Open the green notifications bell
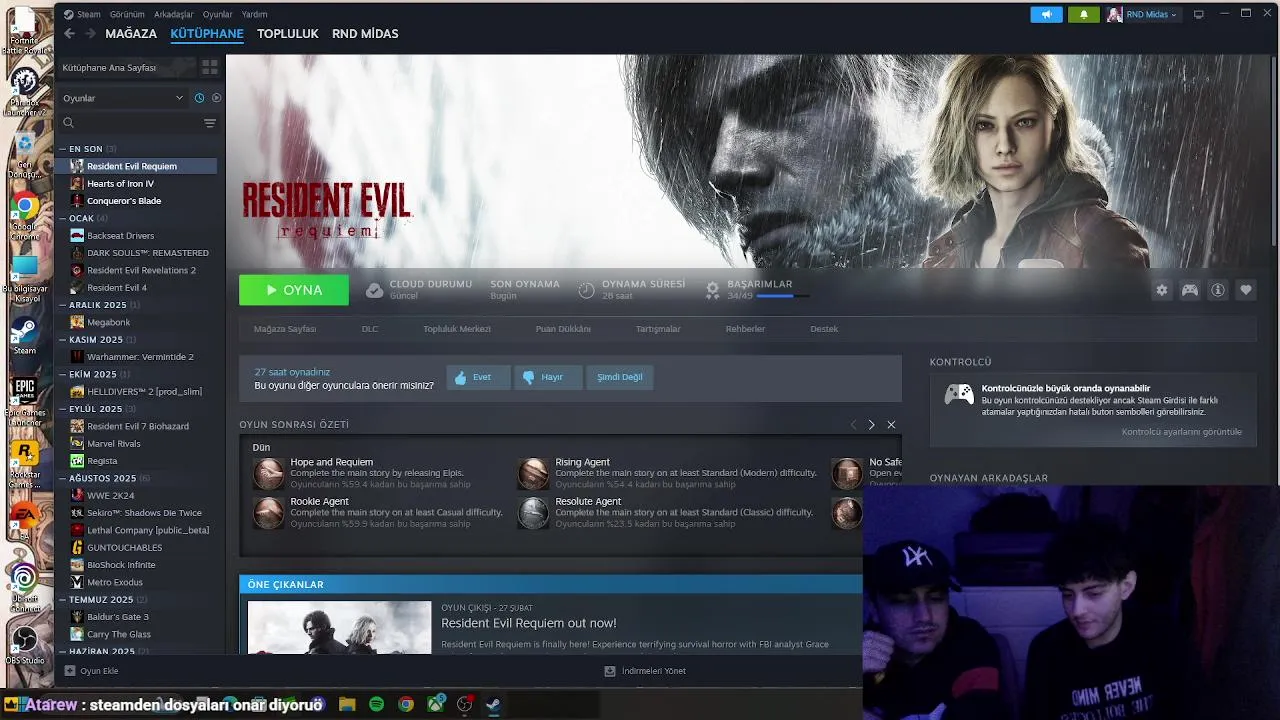The width and height of the screenshot is (1280, 720). coord(1084,15)
